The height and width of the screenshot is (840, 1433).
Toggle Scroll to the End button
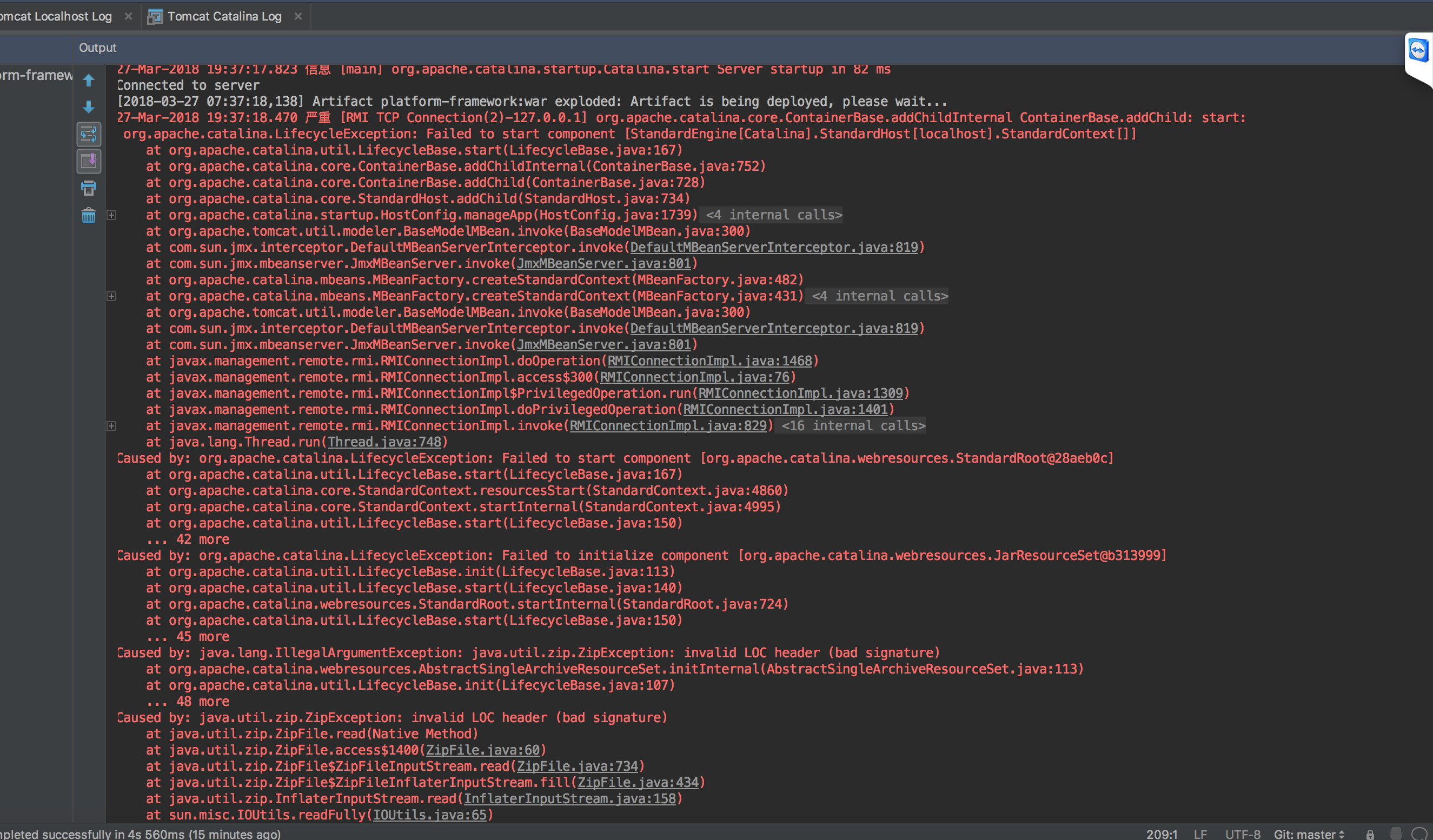[89, 162]
